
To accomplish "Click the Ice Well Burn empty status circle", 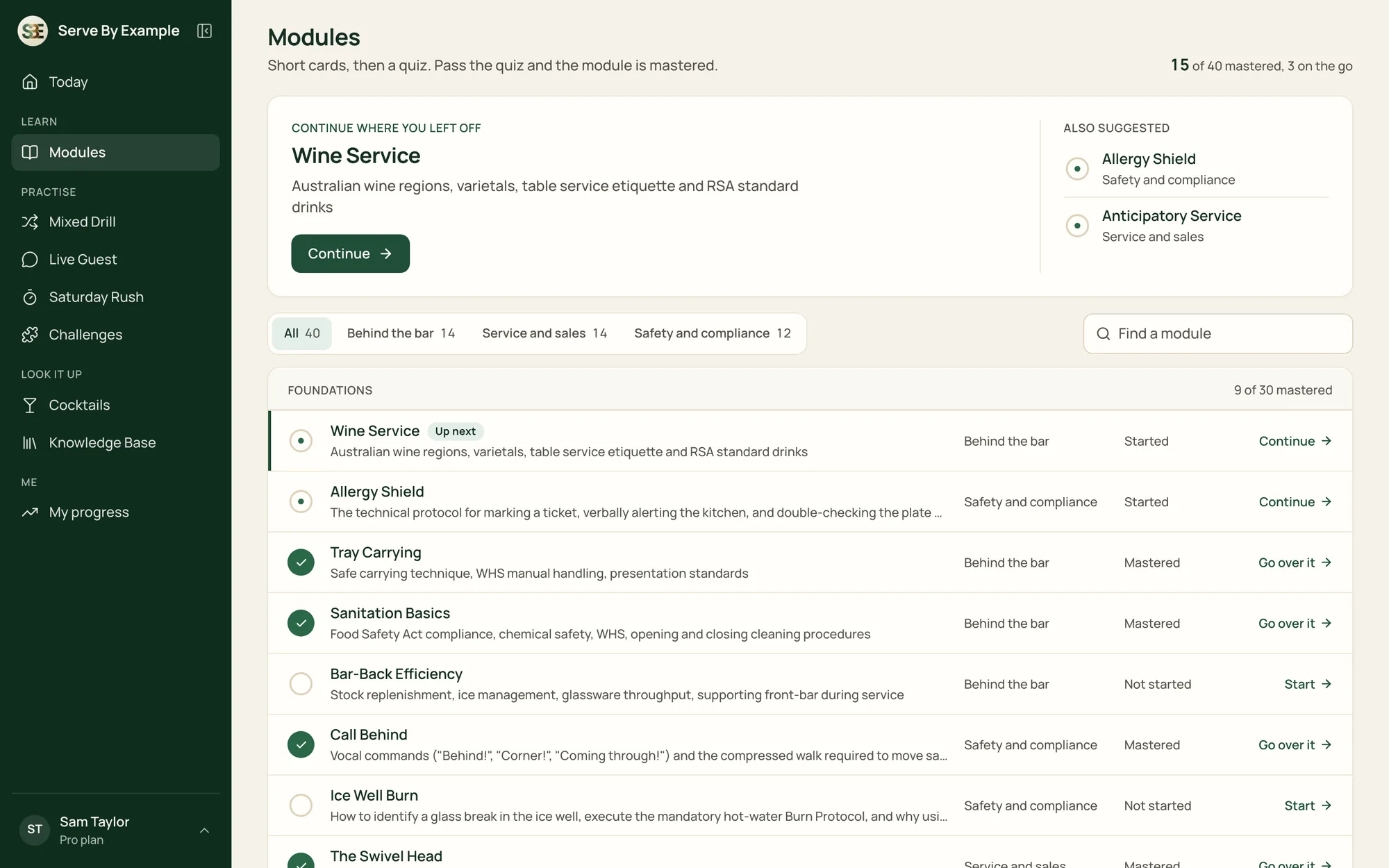I will [x=301, y=806].
